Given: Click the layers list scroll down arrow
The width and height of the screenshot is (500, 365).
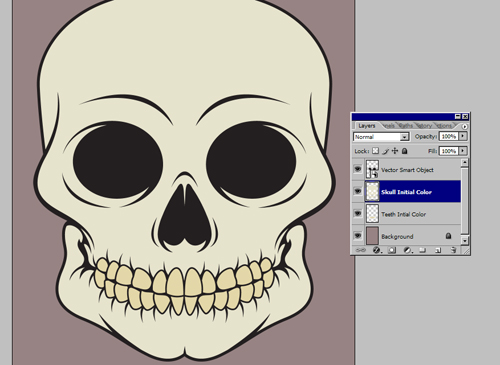Looking at the screenshot, I should pos(465,240).
